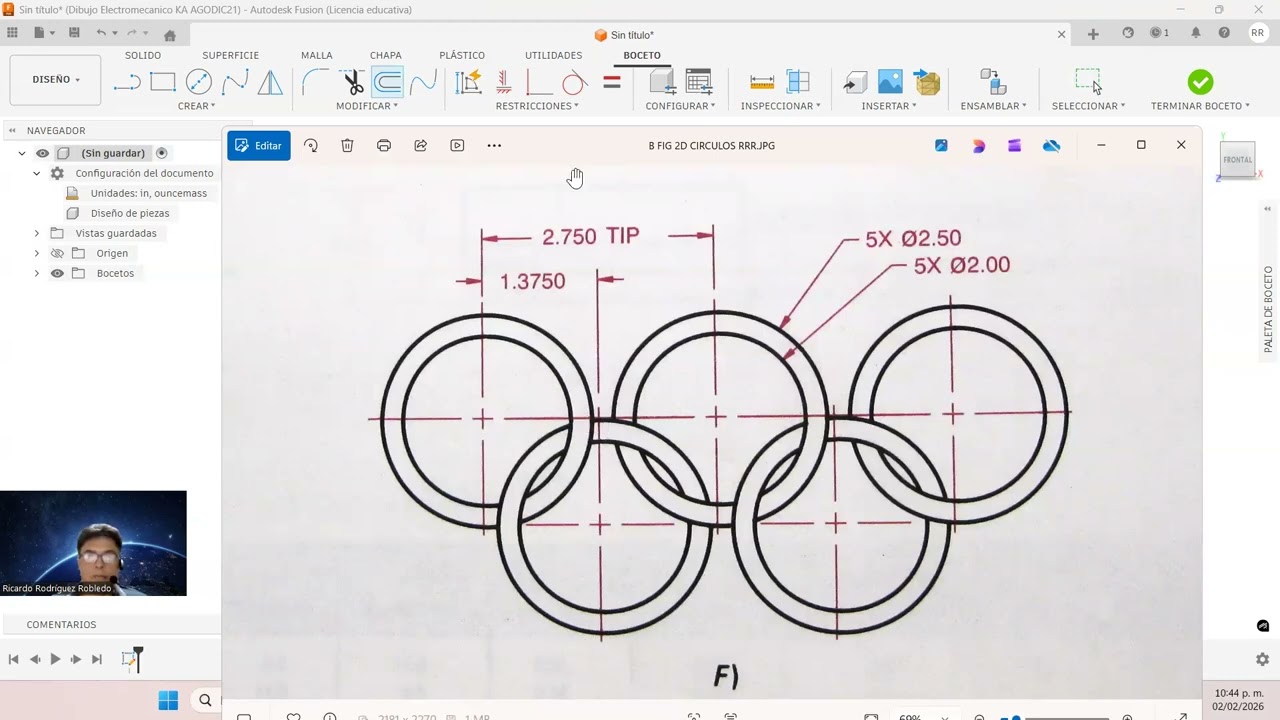Viewport: 1280px width, 720px height.
Task: Click the selection window icon
Action: [1088, 82]
